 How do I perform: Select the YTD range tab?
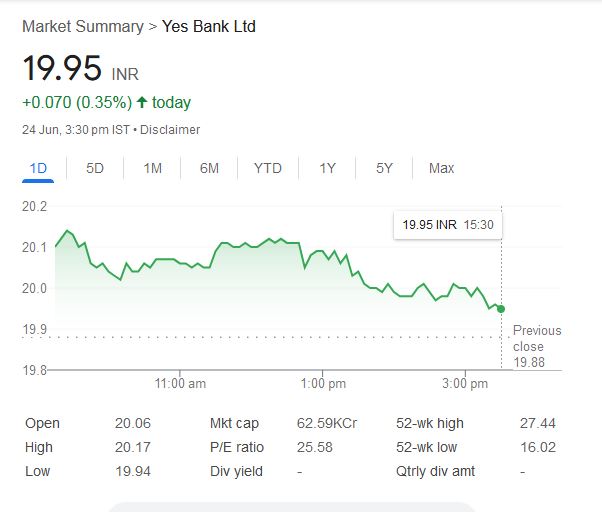[268, 168]
